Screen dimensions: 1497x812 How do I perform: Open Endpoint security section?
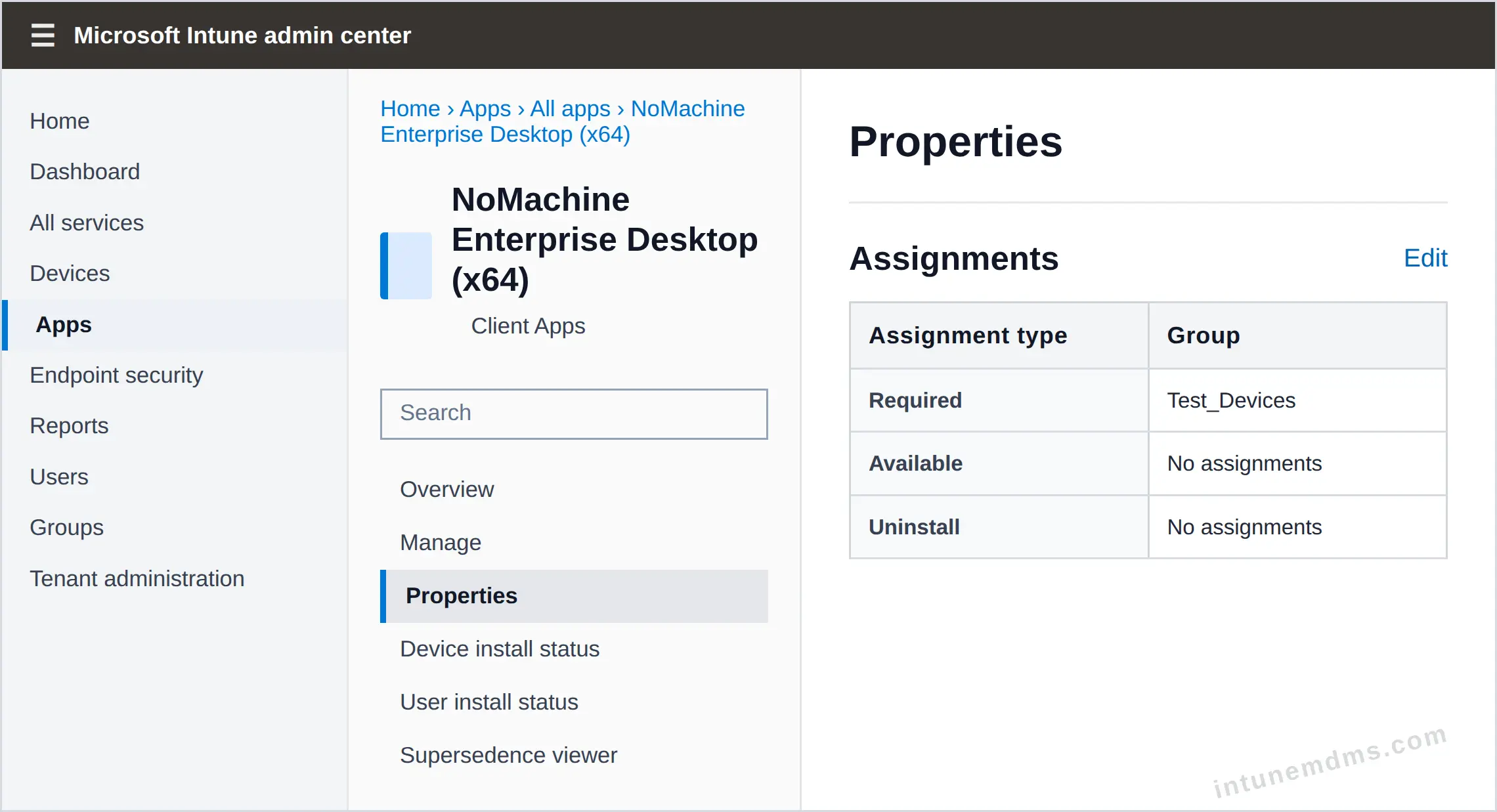point(116,375)
